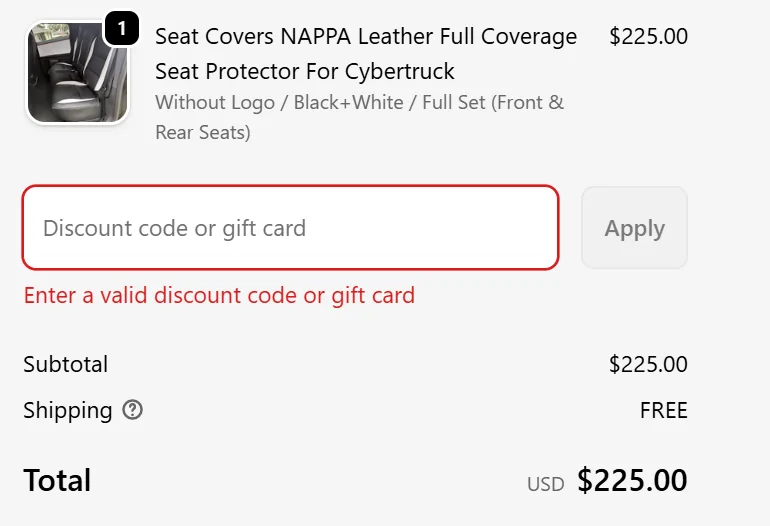The width and height of the screenshot is (770, 526).
Task: Click the Seat Protector For Cybertruck text
Action: [x=304, y=71]
